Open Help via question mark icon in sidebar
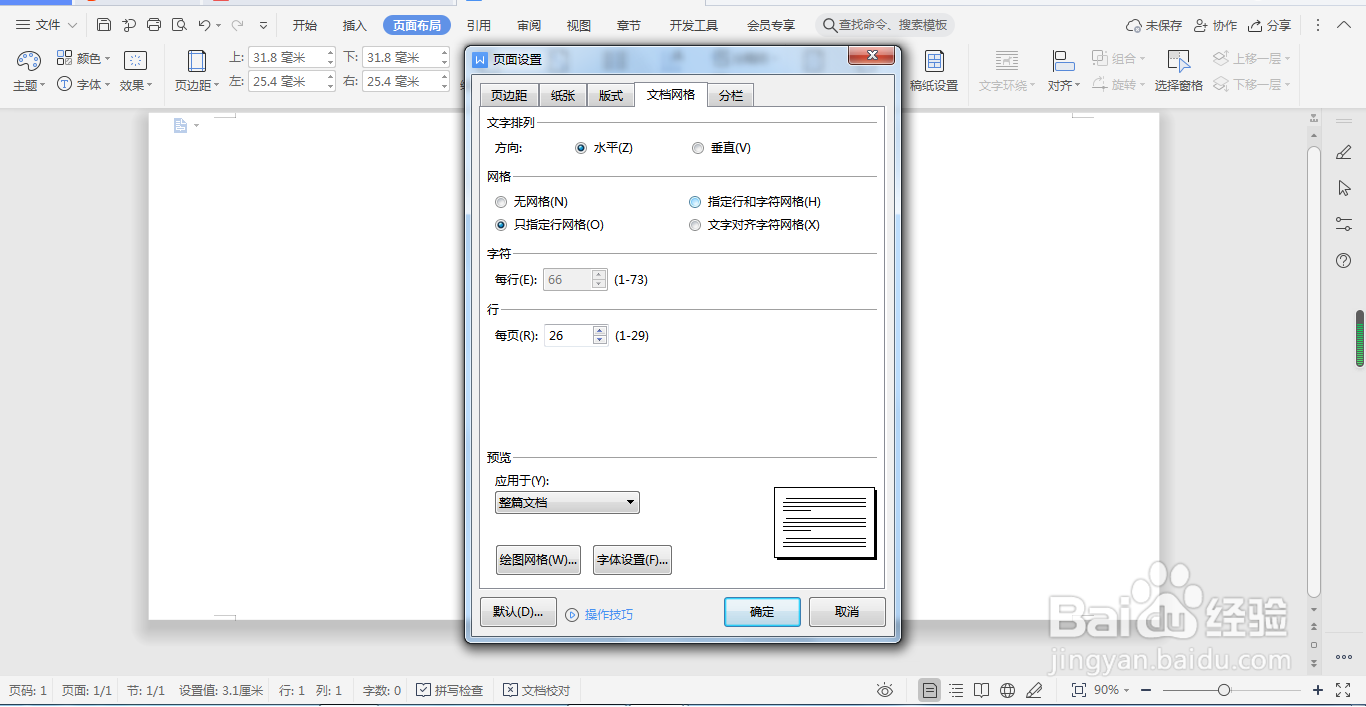Screen dimensions: 1366x707 click(x=1342, y=261)
